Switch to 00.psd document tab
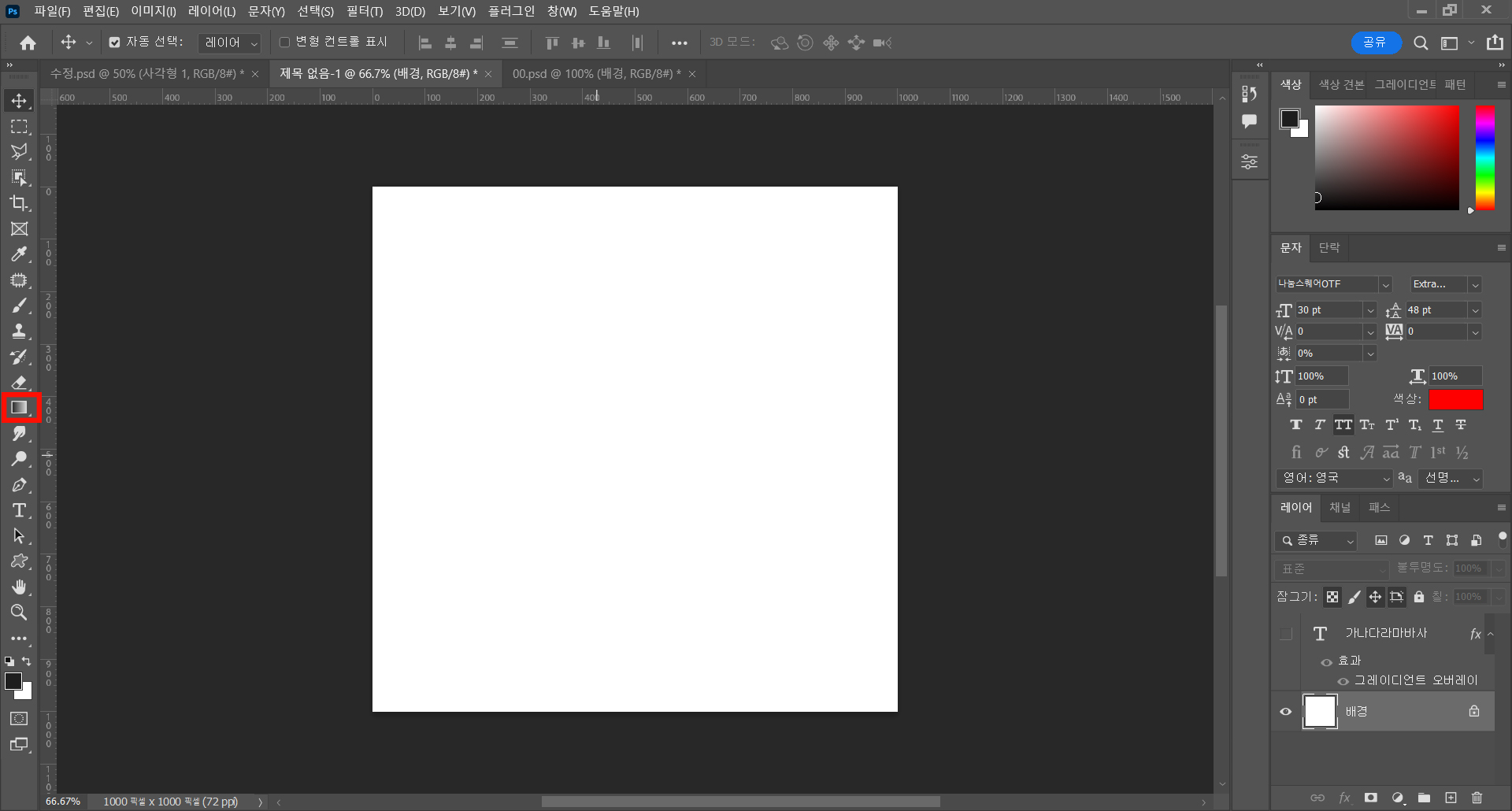This screenshot has height=811, width=1512. 597,74
